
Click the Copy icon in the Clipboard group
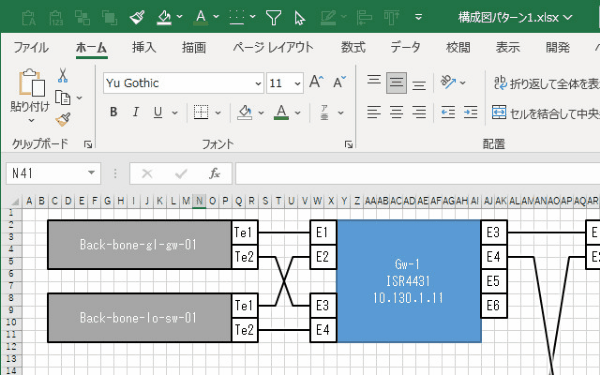point(63,98)
